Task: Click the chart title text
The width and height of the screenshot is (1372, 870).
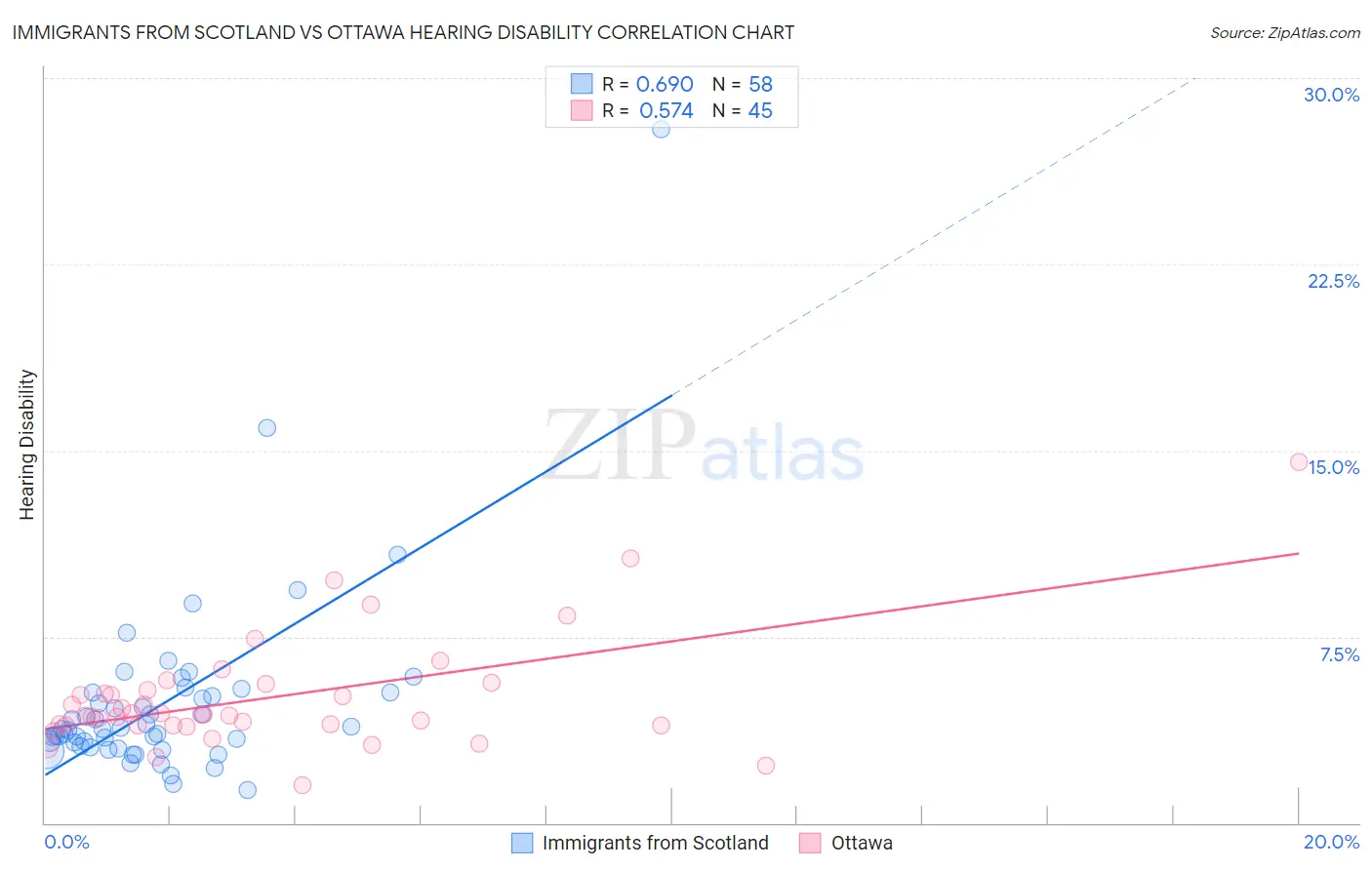Action: [403, 32]
